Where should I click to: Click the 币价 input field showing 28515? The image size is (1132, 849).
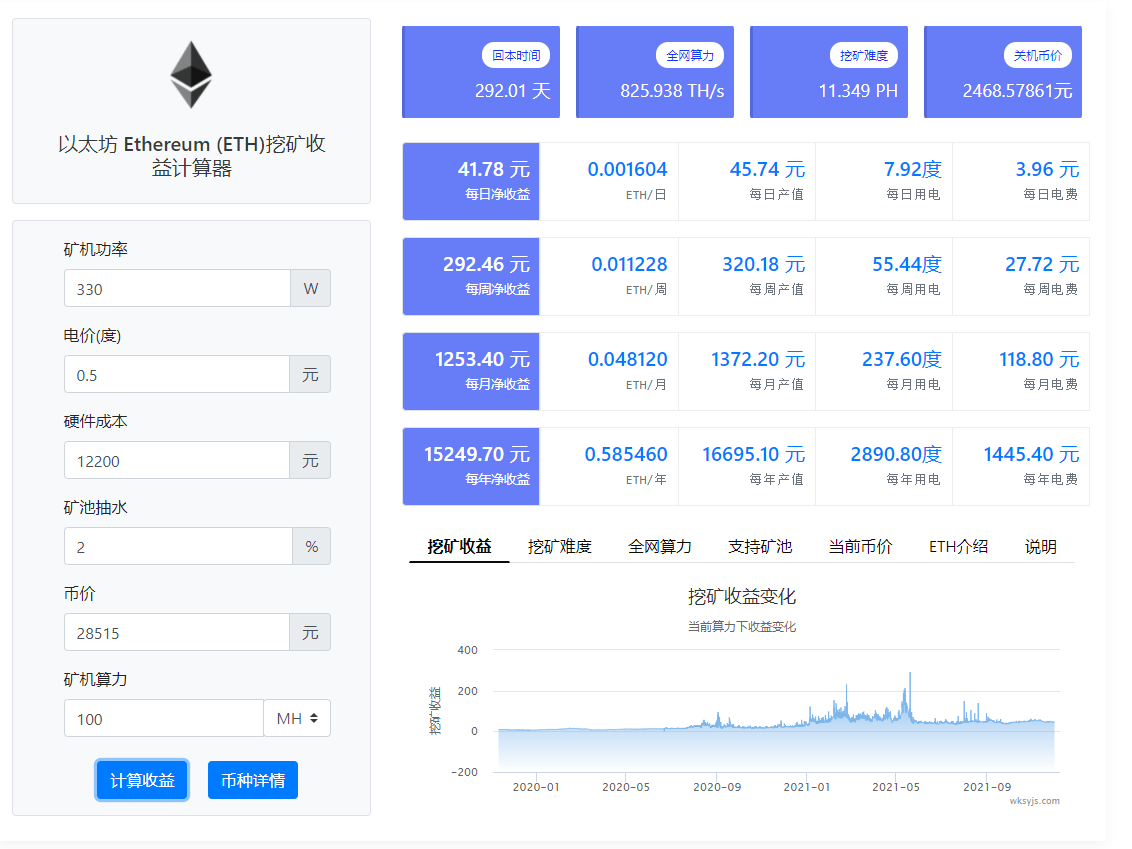177,632
